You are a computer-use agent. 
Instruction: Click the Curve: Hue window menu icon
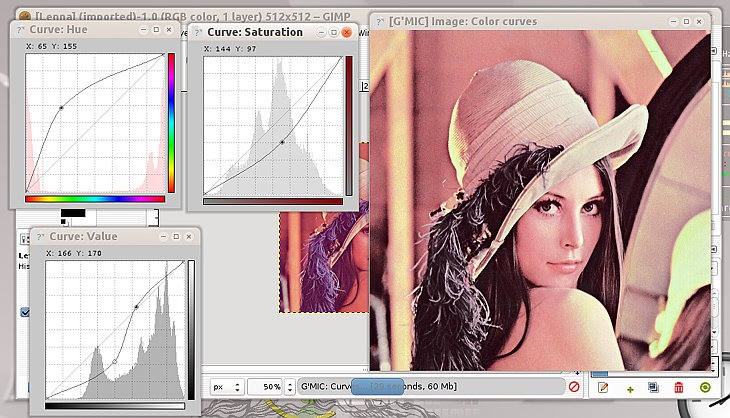20,30
